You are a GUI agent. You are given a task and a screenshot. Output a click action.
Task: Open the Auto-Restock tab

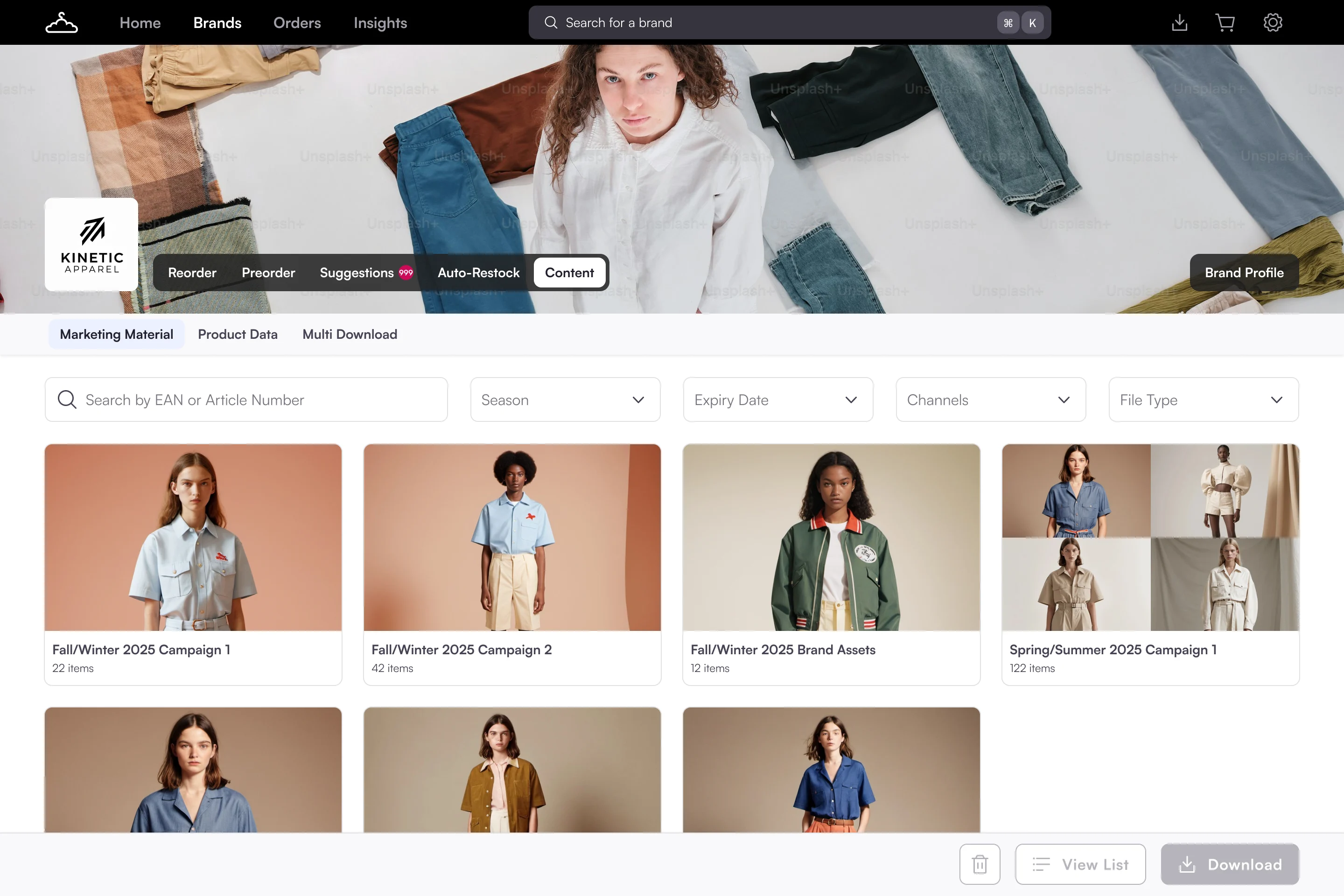tap(478, 273)
